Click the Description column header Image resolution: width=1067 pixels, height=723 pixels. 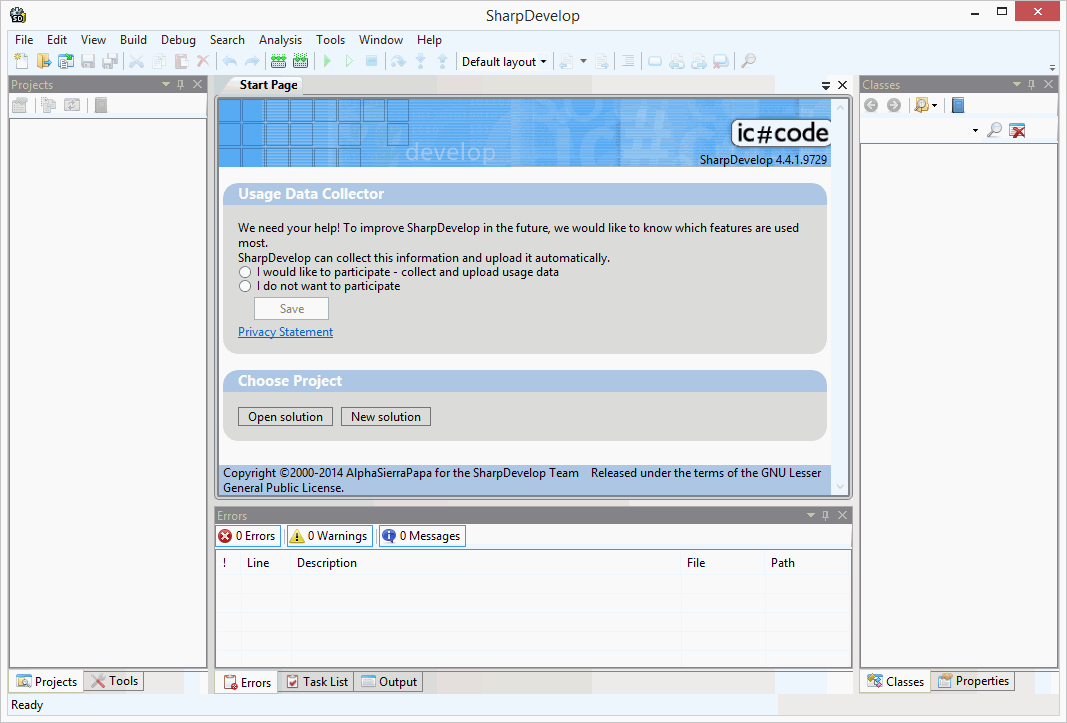pos(327,563)
